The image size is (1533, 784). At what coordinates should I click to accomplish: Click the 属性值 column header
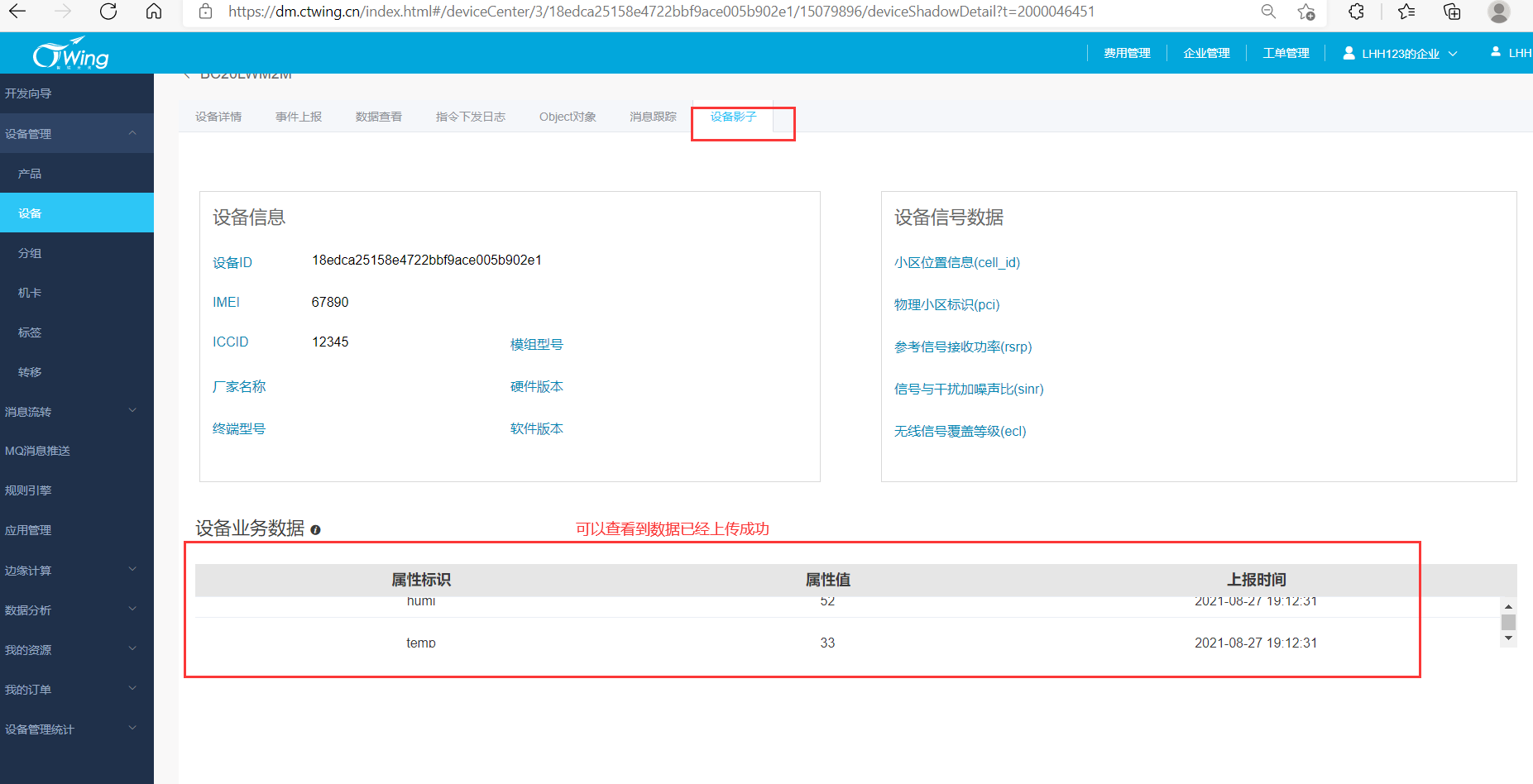[x=828, y=580]
